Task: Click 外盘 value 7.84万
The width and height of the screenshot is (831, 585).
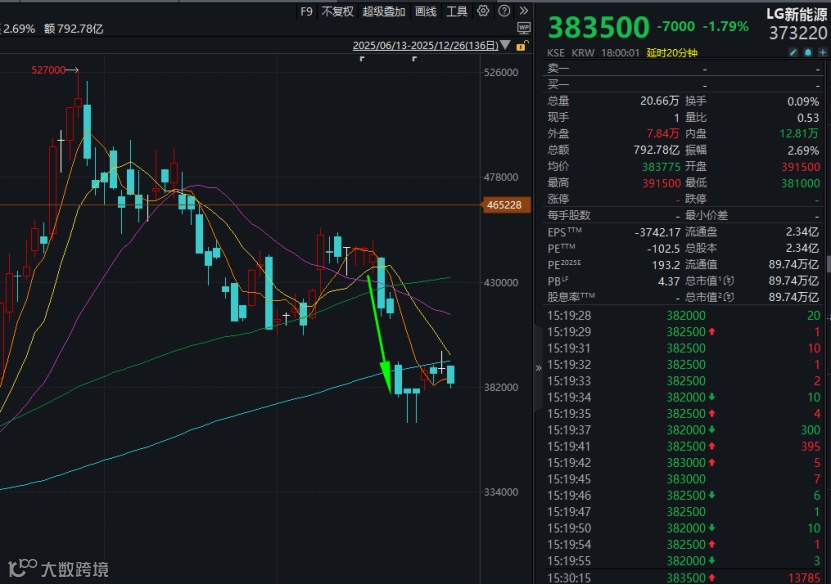Action: [x=662, y=134]
